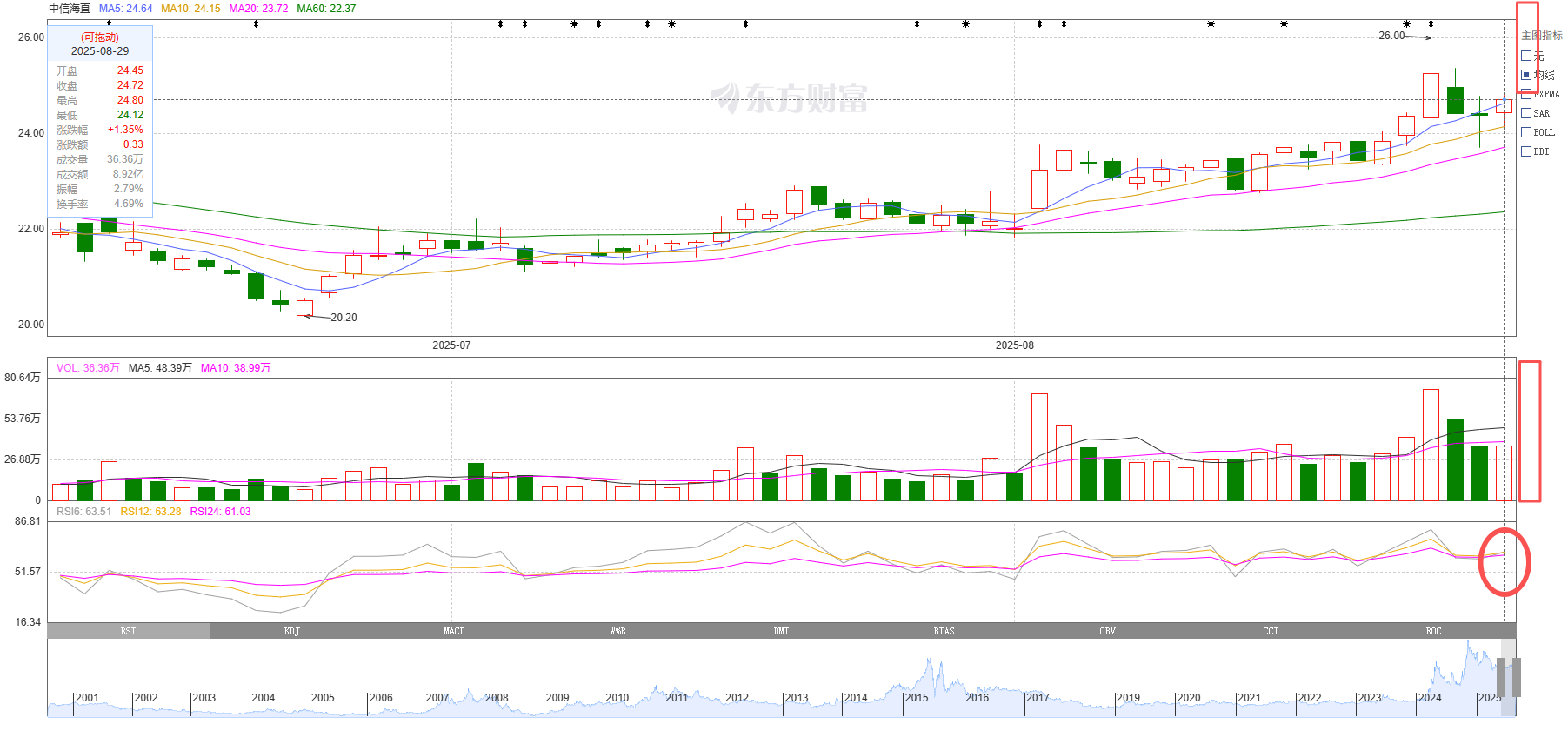
Task: Show the CCI indicator tab
Action: [x=1271, y=631]
